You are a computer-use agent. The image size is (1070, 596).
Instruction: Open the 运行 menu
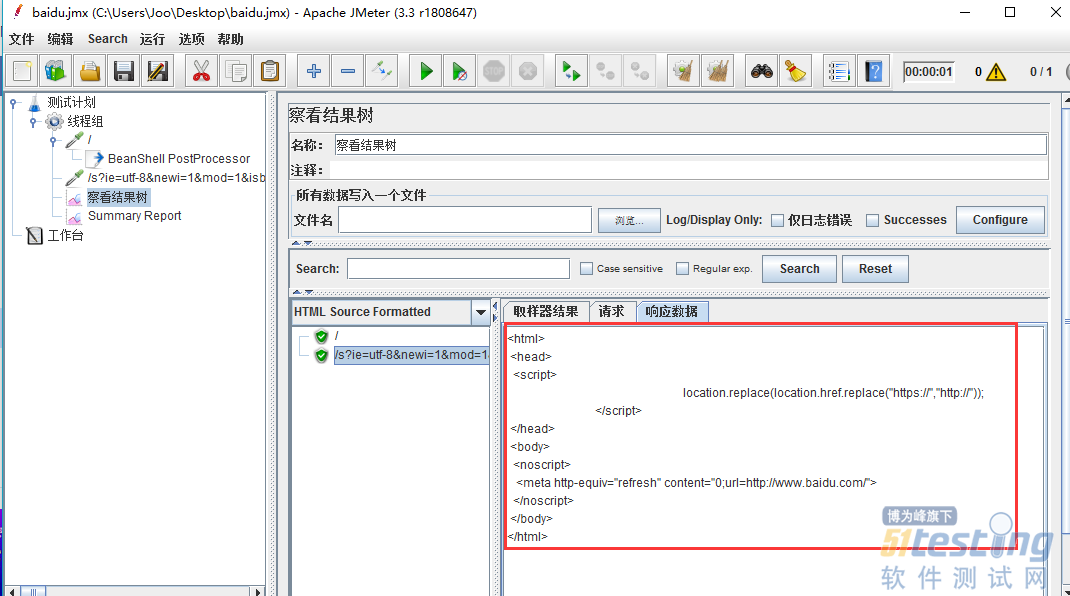152,39
